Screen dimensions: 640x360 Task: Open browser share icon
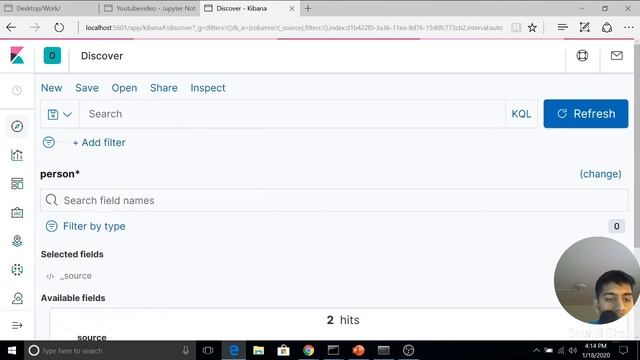point(607,27)
